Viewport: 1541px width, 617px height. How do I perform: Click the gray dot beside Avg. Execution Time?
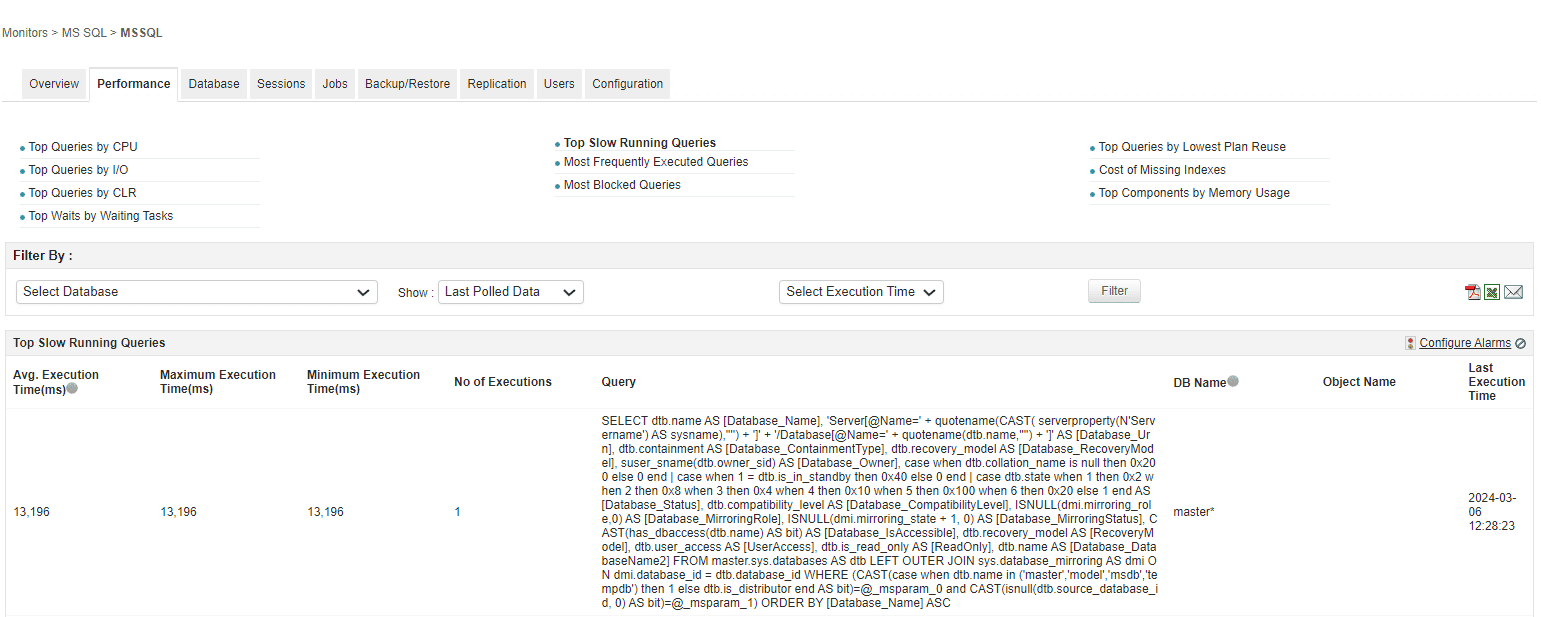[x=72, y=389]
